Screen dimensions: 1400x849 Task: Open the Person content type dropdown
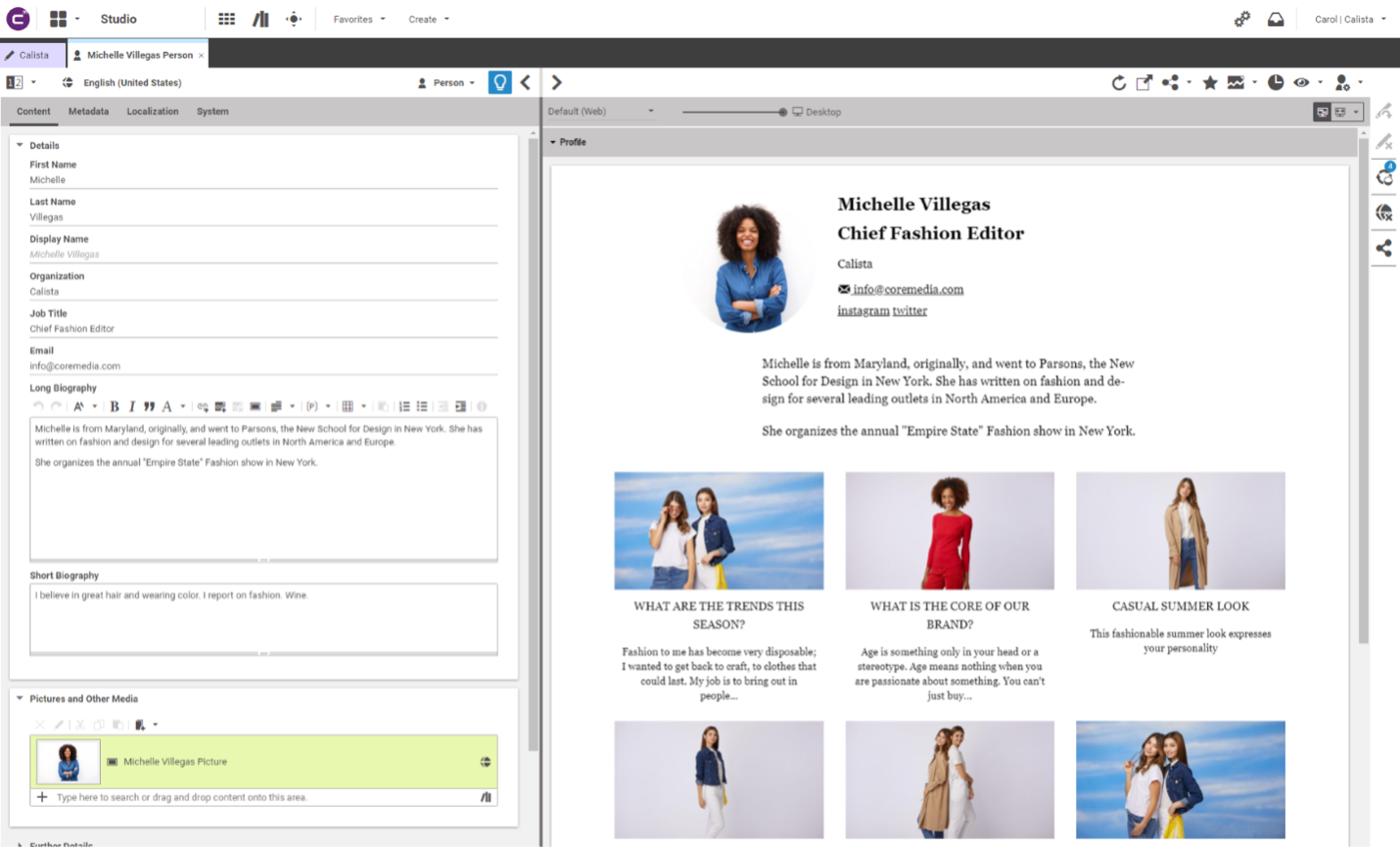point(446,83)
